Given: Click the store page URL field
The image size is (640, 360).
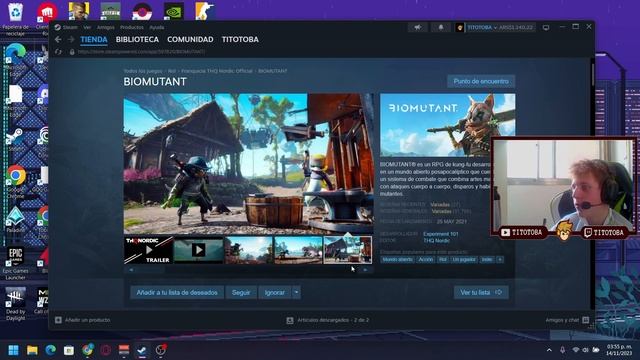Looking at the screenshot, I should [x=142, y=52].
